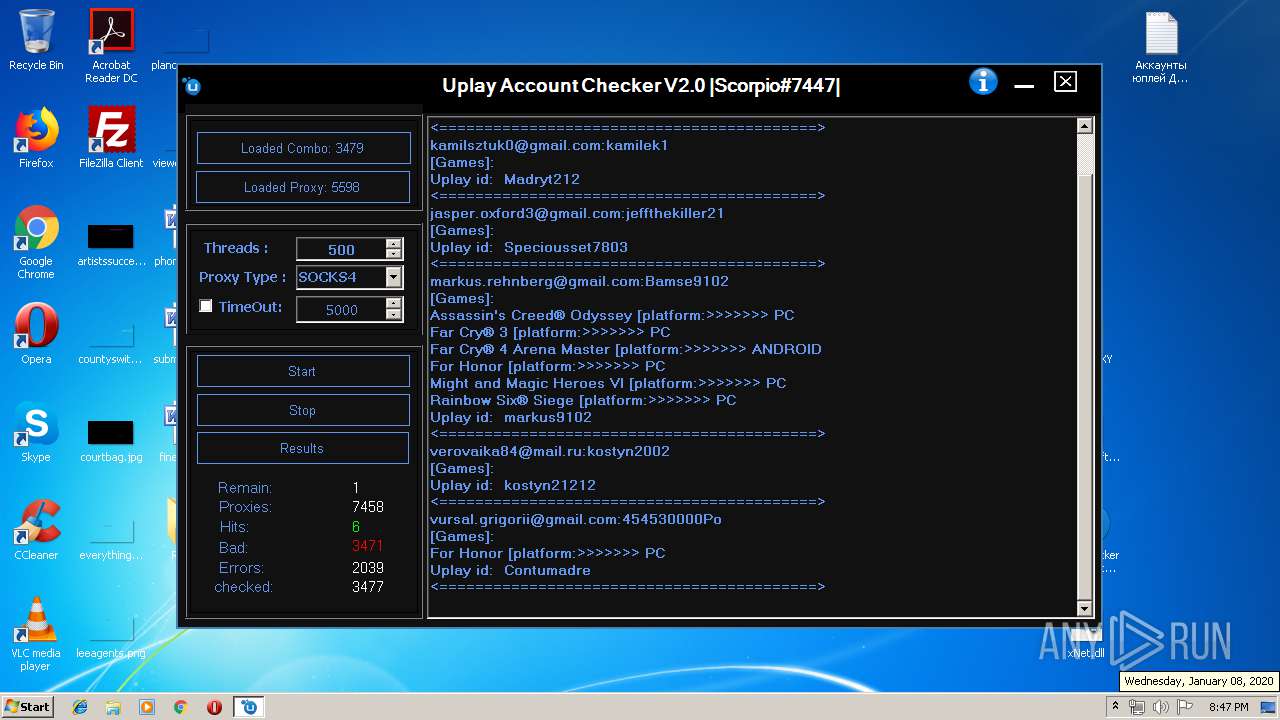The width and height of the screenshot is (1280, 720).
Task: Click the Threads value field
Action: (341, 249)
